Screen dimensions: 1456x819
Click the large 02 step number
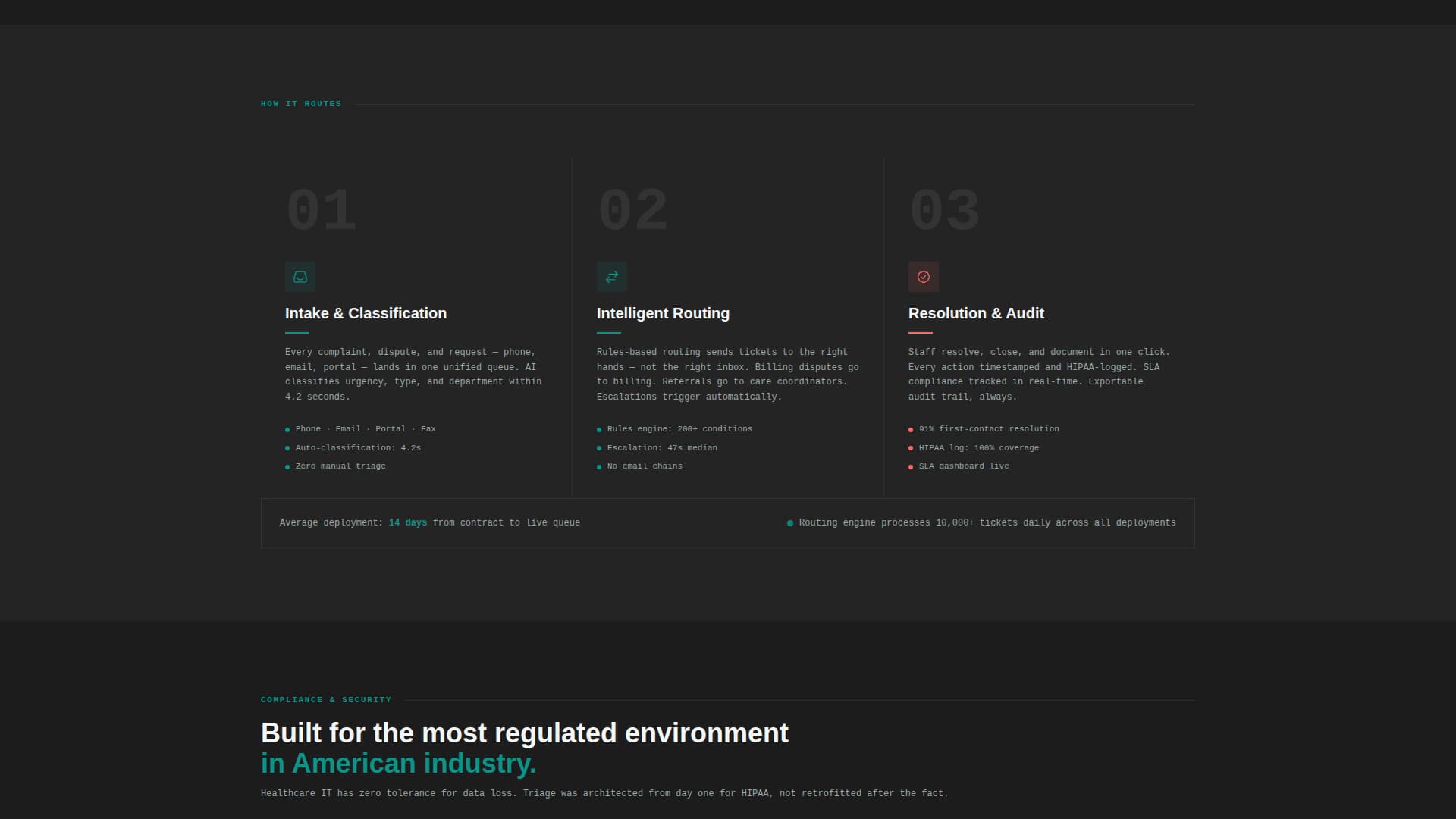tap(632, 211)
